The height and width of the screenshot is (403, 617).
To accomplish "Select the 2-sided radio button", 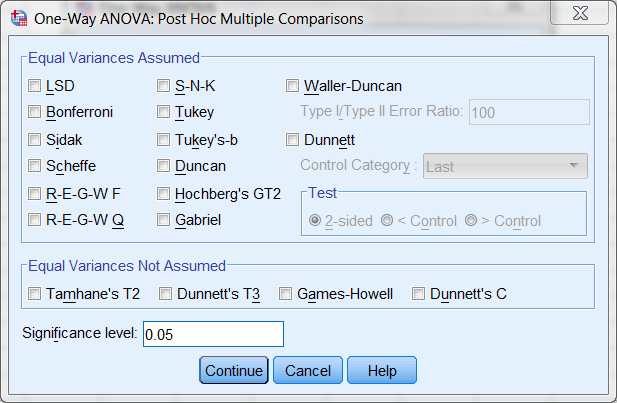I will (x=316, y=220).
